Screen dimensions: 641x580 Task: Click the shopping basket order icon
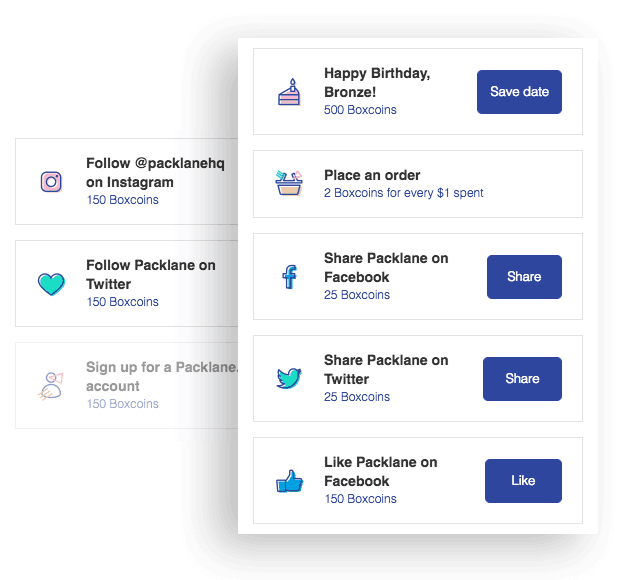[289, 183]
